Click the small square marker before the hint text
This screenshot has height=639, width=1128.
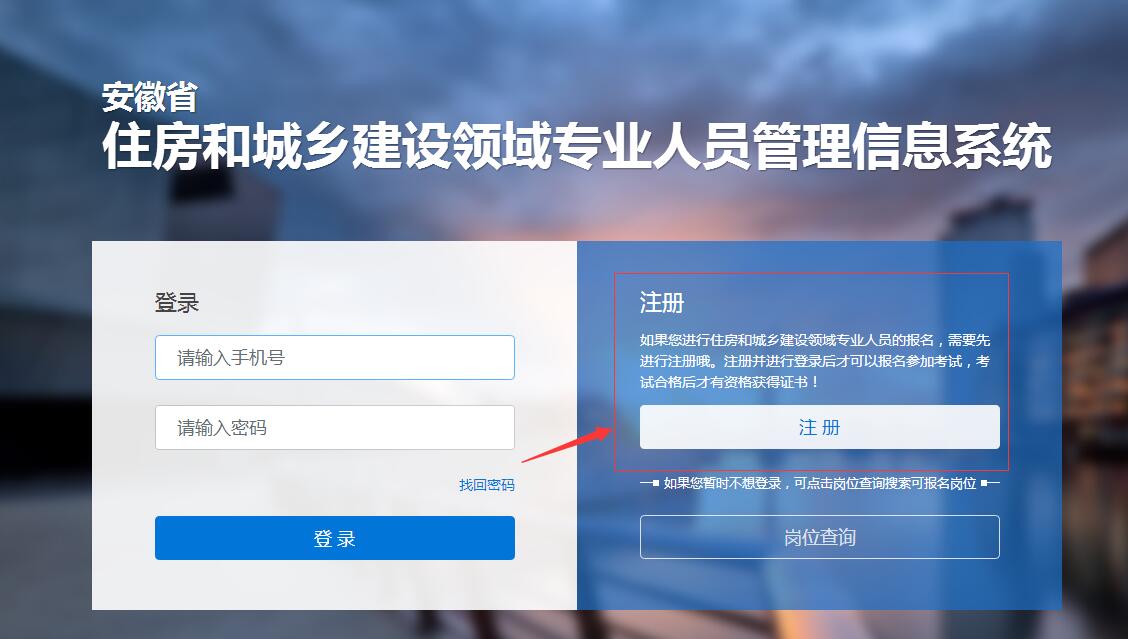pyautogui.click(x=655, y=483)
